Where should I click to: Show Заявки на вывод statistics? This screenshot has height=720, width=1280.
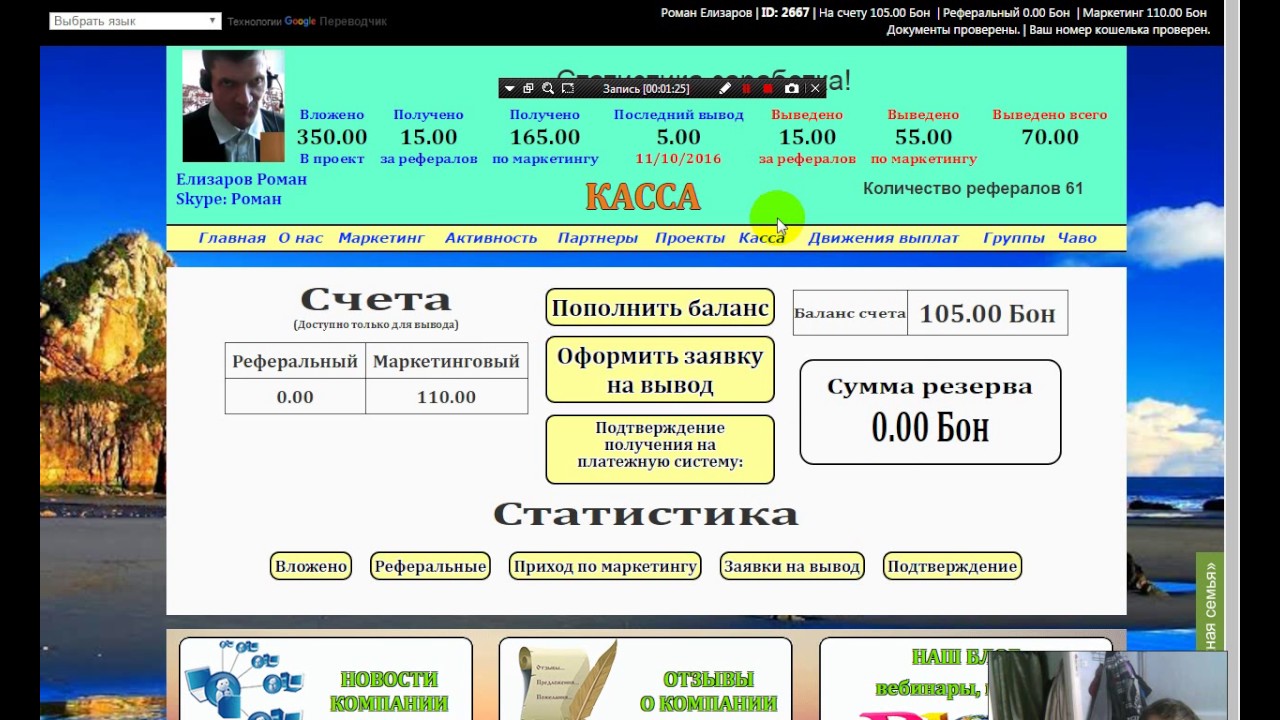point(792,566)
